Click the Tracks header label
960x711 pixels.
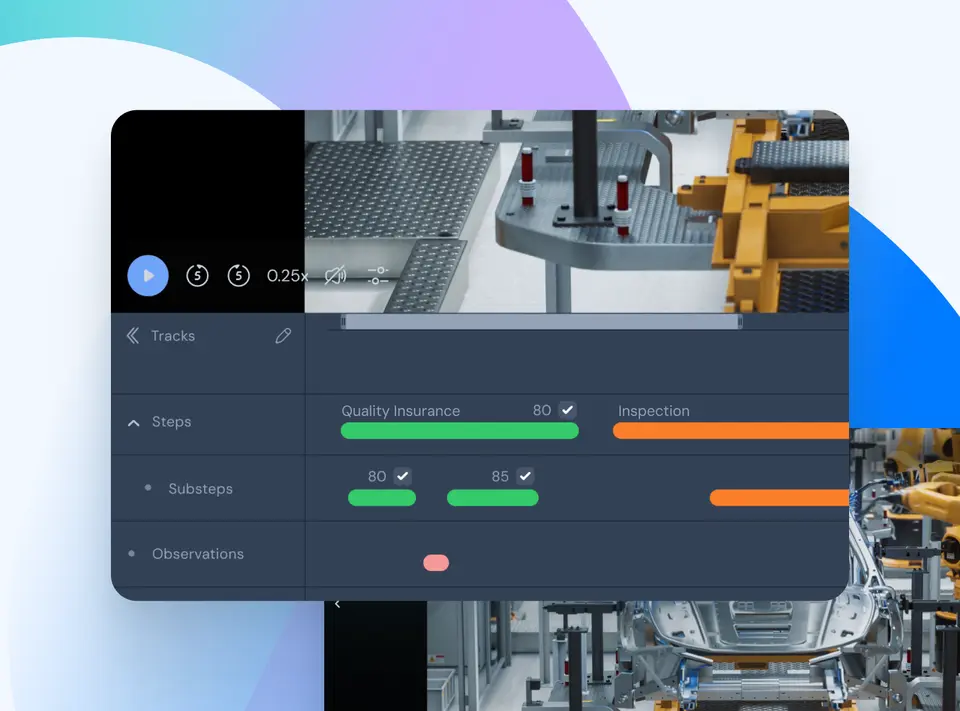pyautogui.click(x=173, y=336)
